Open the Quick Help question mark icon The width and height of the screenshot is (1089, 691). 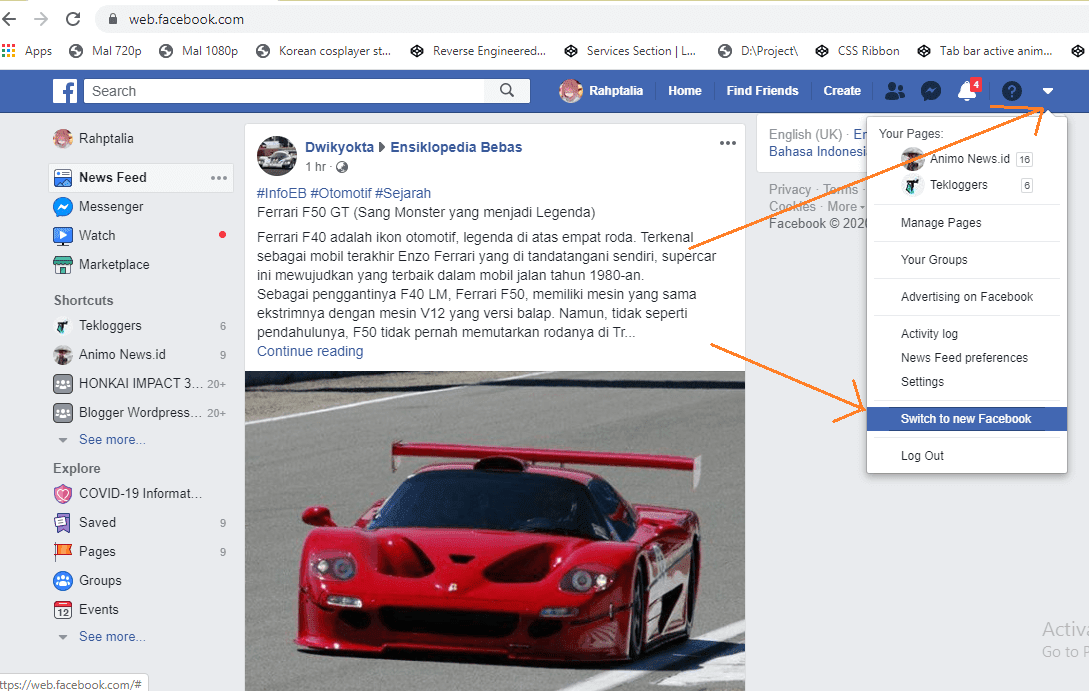[x=1012, y=91]
